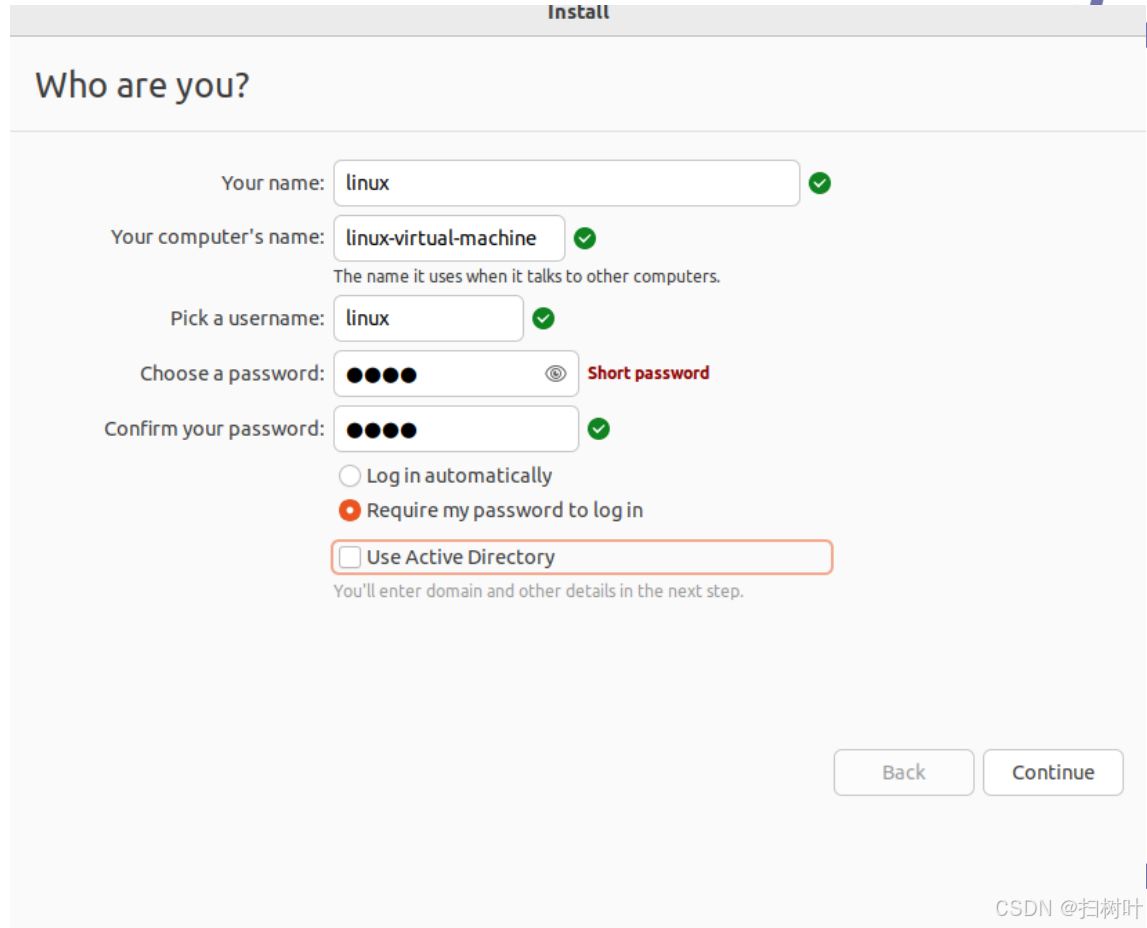Click the computer's name input field
The width and height of the screenshot is (1147, 928).
pyautogui.click(x=449, y=238)
